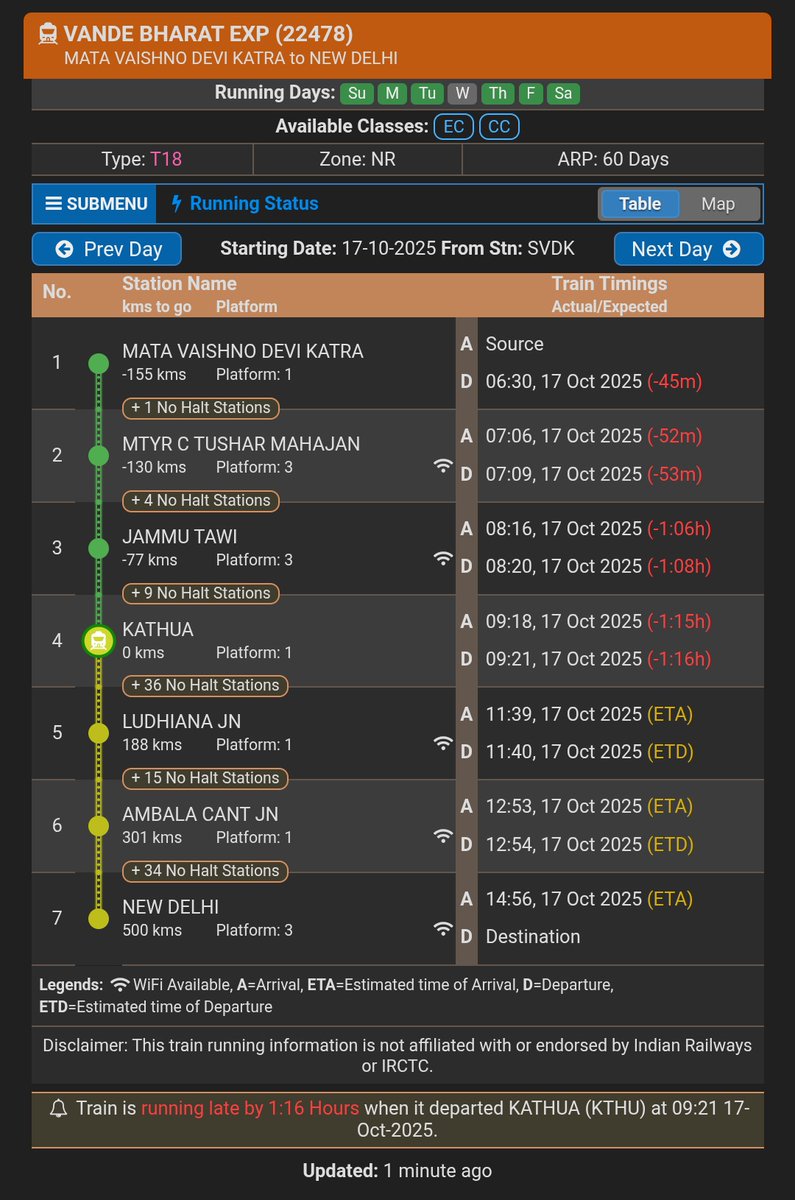Click the arrival time 08:16, 17 Oct 2025

(564, 529)
